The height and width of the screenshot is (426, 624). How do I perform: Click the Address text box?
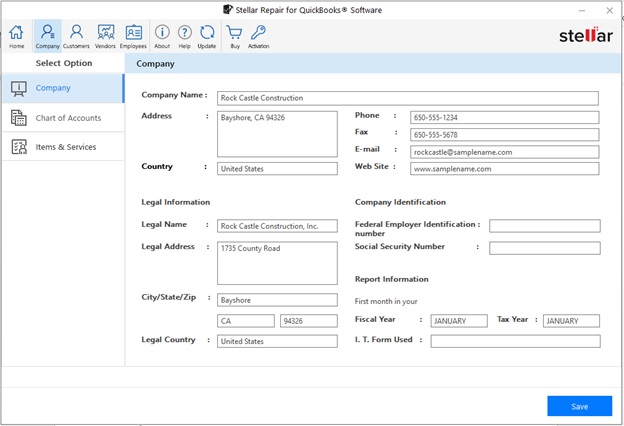pos(277,134)
